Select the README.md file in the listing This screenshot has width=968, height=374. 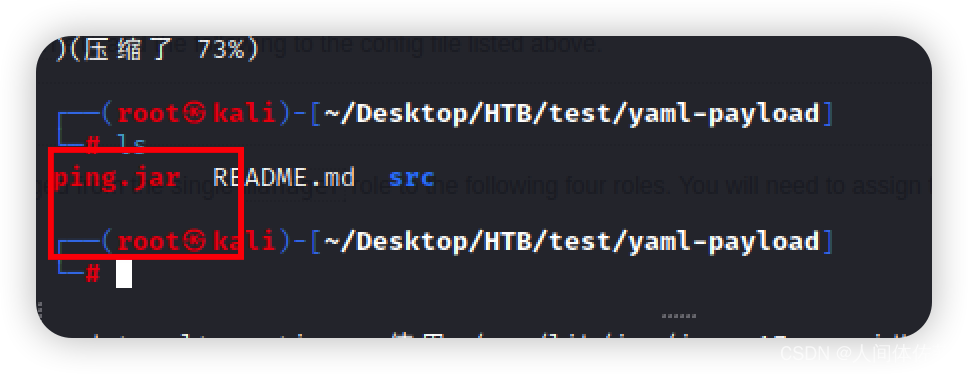point(284,178)
